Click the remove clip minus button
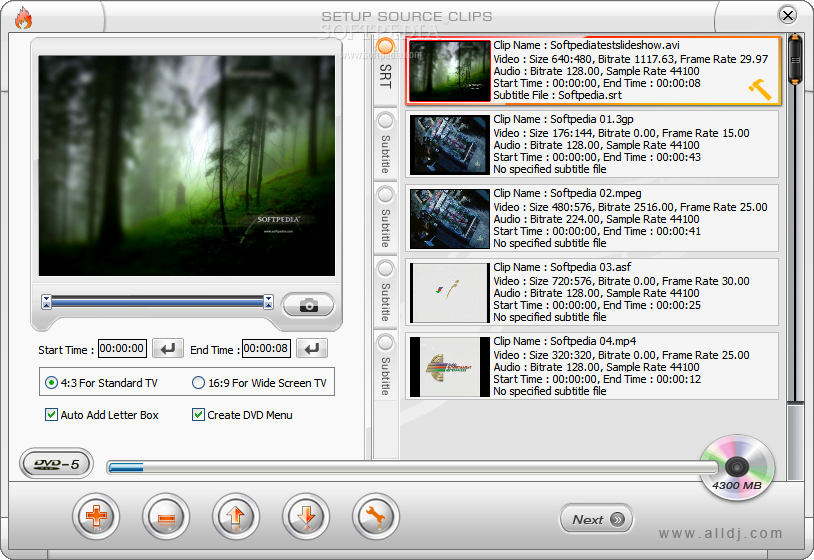814x560 pixels. point(166,517)
